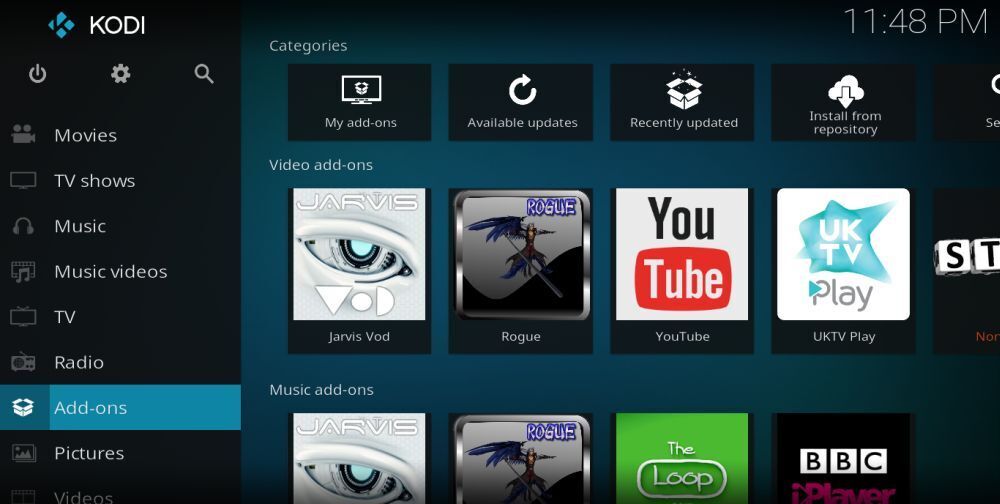The width and height of the screenshot is (1000, 504).
Task: Click the Music add-ons heading
Action: click(x=321, y=390)
